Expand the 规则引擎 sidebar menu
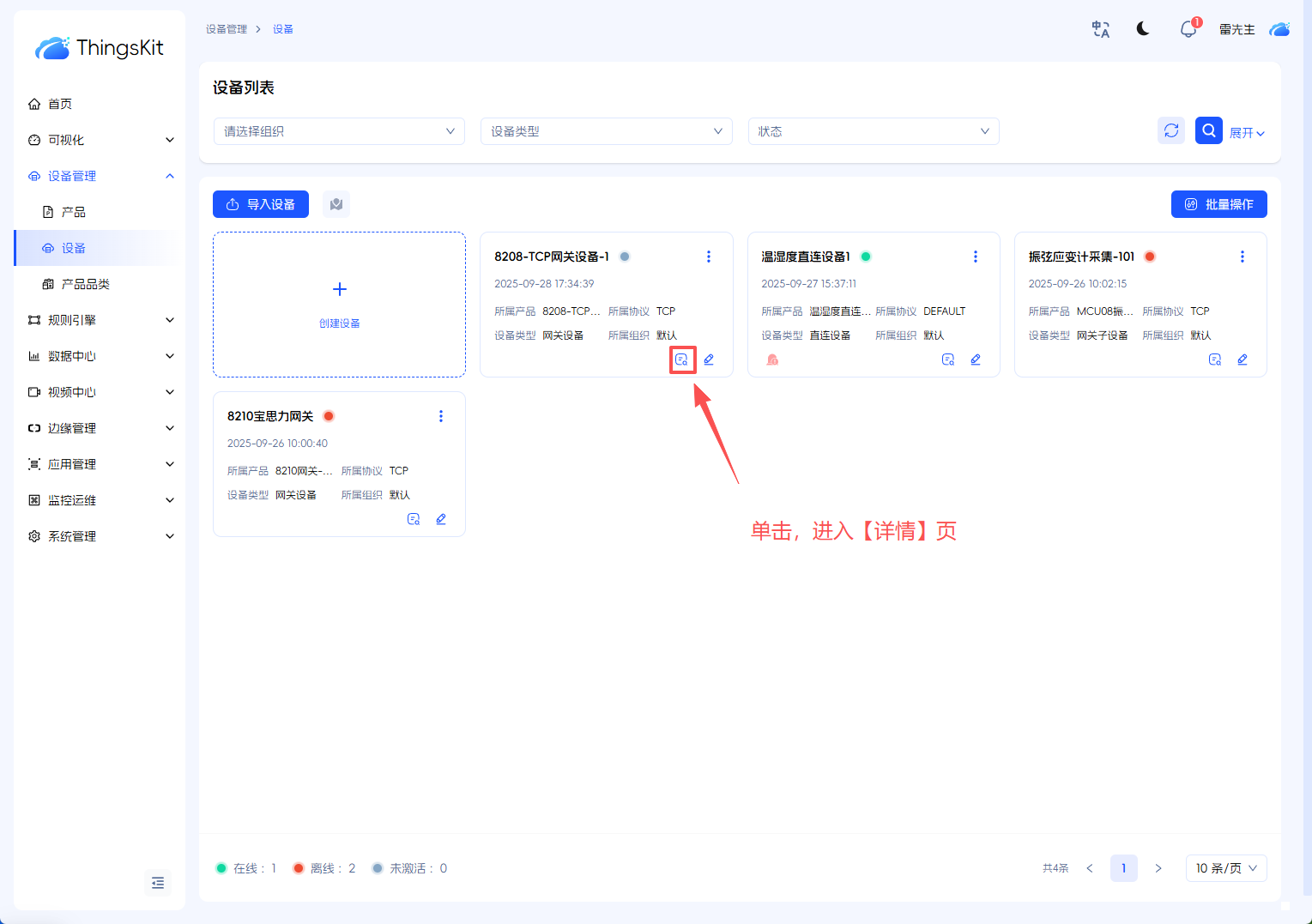Screen dimensions: 1312x924 pyautogui.click(x=100, y=320)
